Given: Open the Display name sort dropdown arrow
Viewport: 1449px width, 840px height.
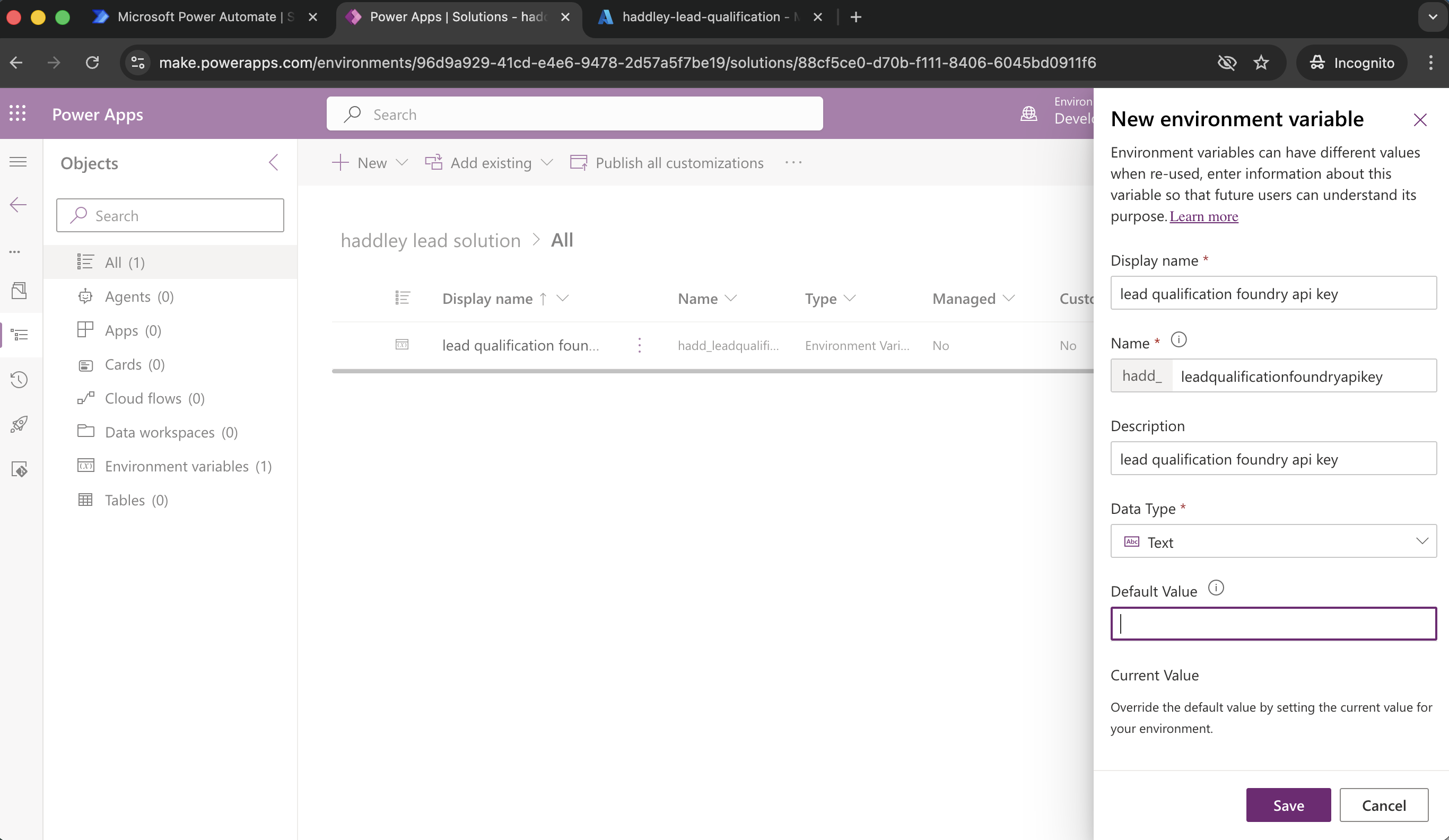Looking at the screenshot, I should click(x=563, y=299).
